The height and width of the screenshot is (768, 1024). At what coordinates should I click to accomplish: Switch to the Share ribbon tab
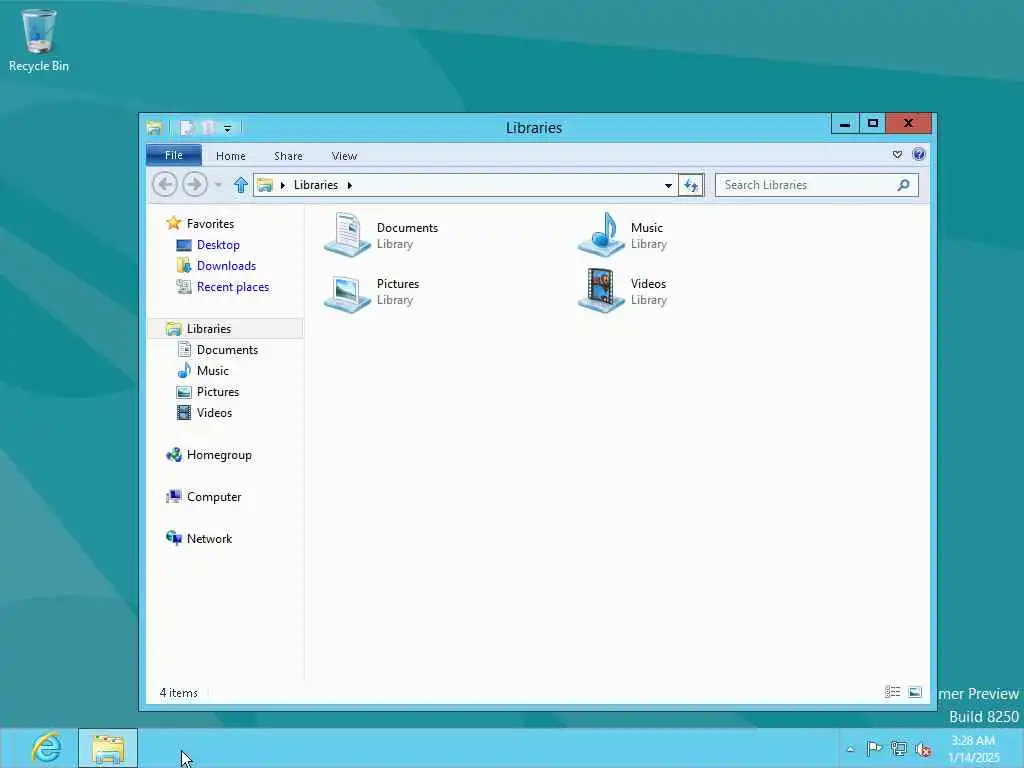[x=288, y=156]
